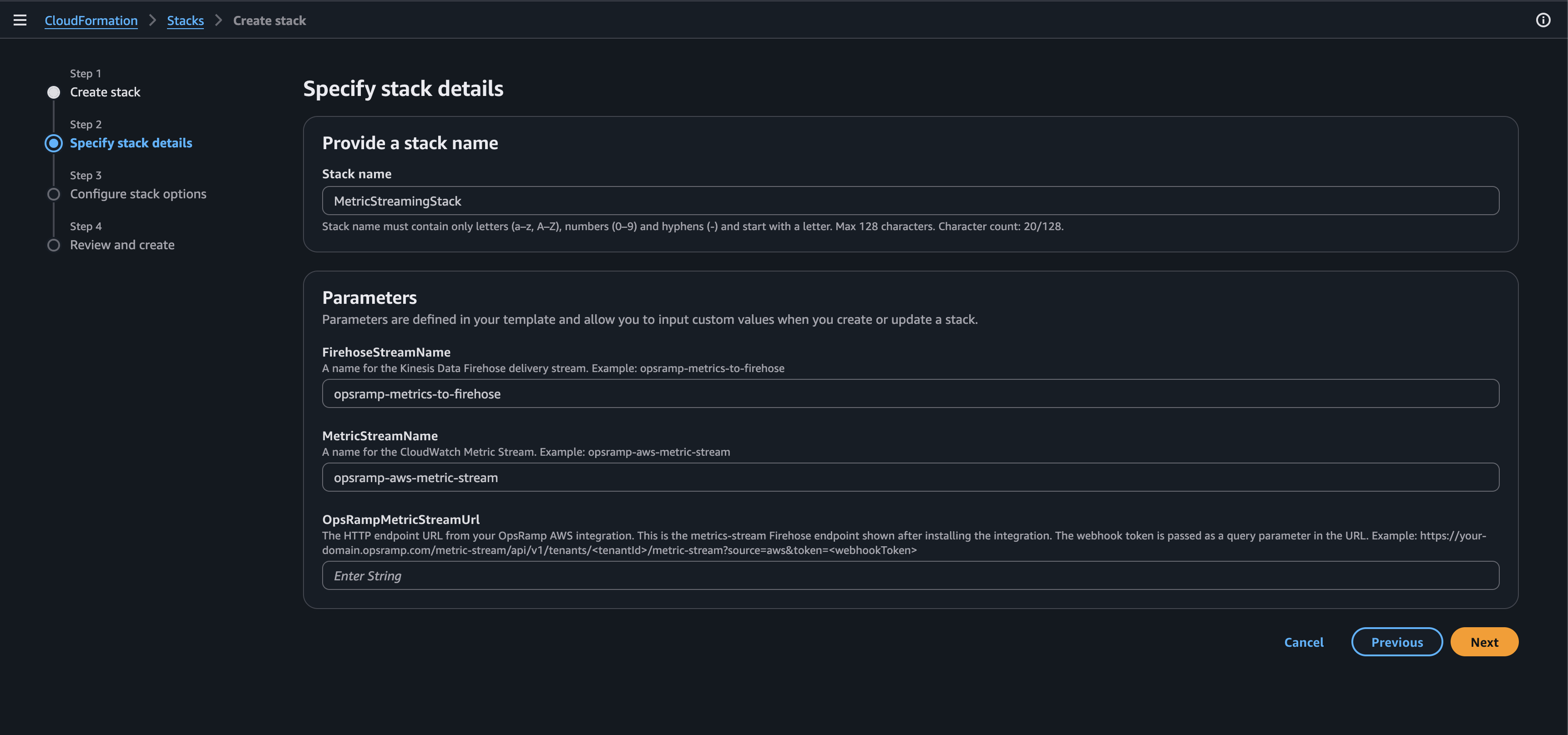Click Review and create step

122,245
